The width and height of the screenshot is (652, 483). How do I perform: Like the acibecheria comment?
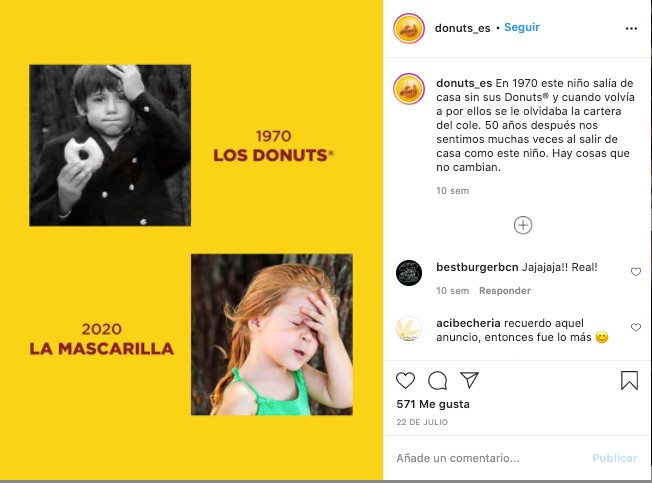(636, 328)
